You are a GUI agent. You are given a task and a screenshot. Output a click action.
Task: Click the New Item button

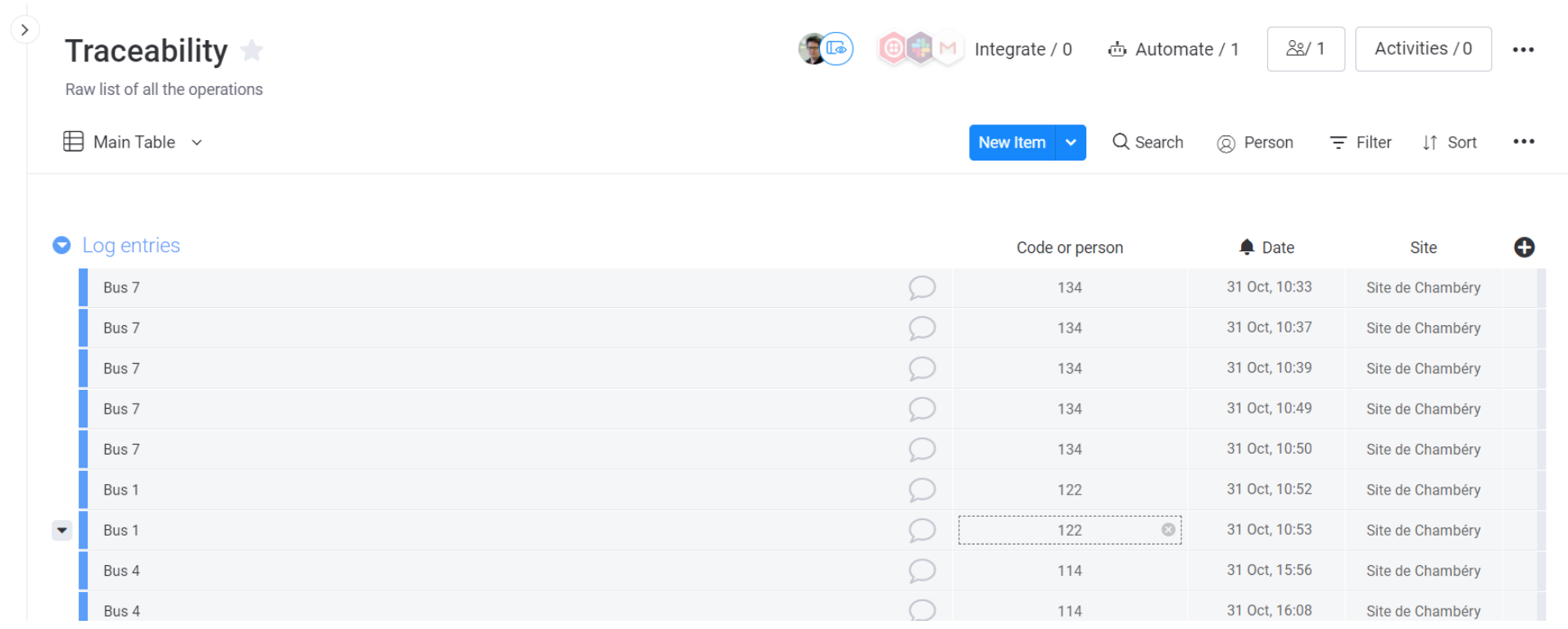click(1012, 143)
